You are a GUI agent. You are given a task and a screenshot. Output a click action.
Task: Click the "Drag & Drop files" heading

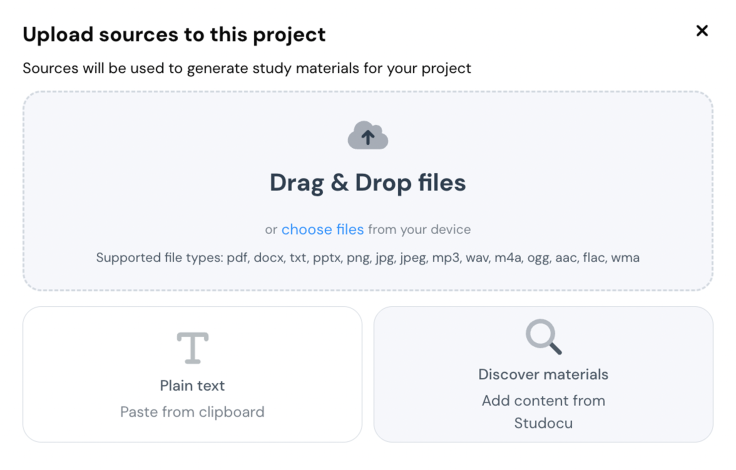click(x=367, y=183)
